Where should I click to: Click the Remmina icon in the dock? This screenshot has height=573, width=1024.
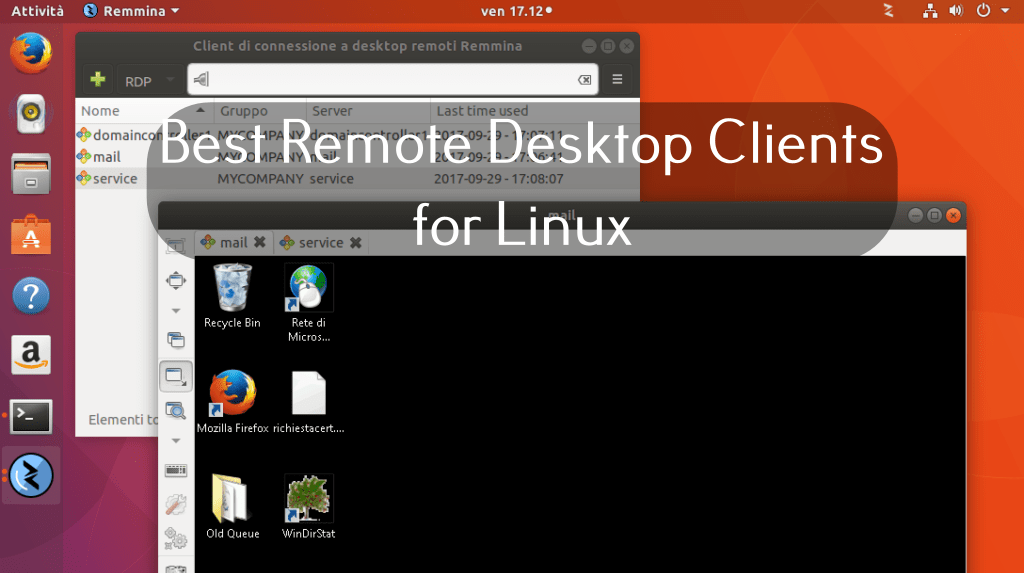[x=31, y=475]
